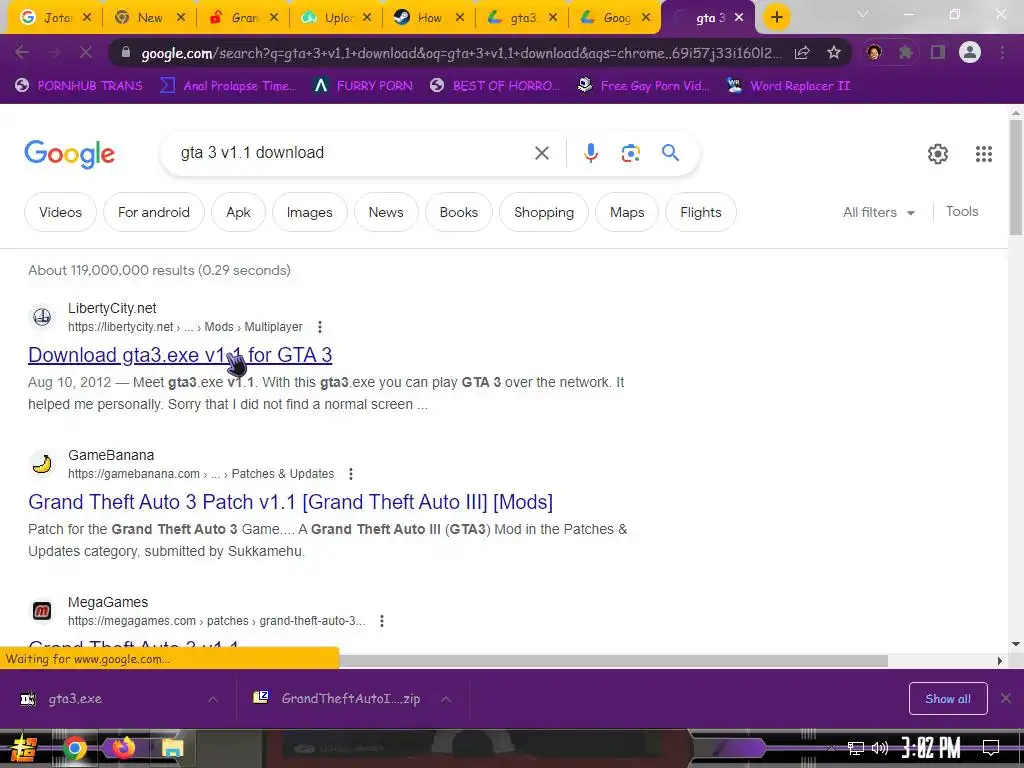1024x768 pixels.
Task: Bookmark this page with the star icon
Action: [x=833, y=52]
